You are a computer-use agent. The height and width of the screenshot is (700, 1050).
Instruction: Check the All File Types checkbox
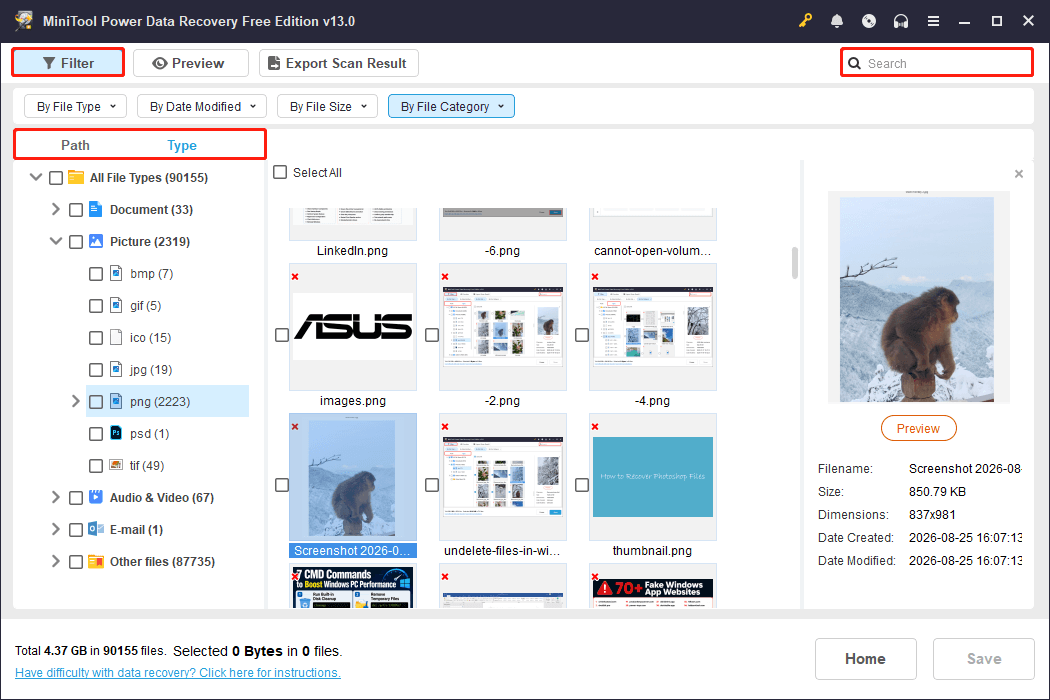point(56,178)
